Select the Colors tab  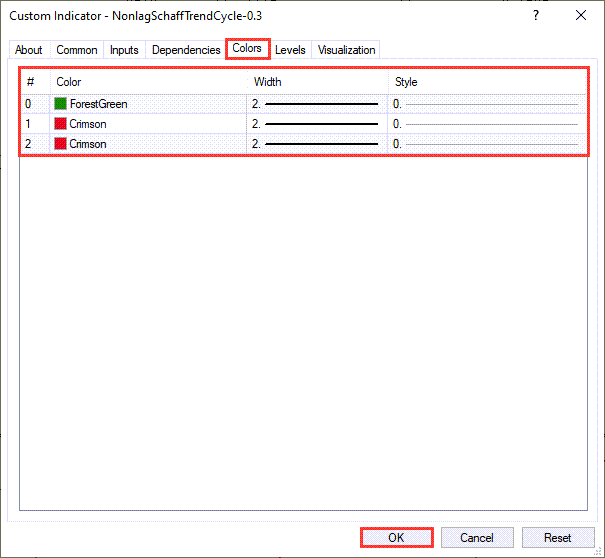click(247, 48)
